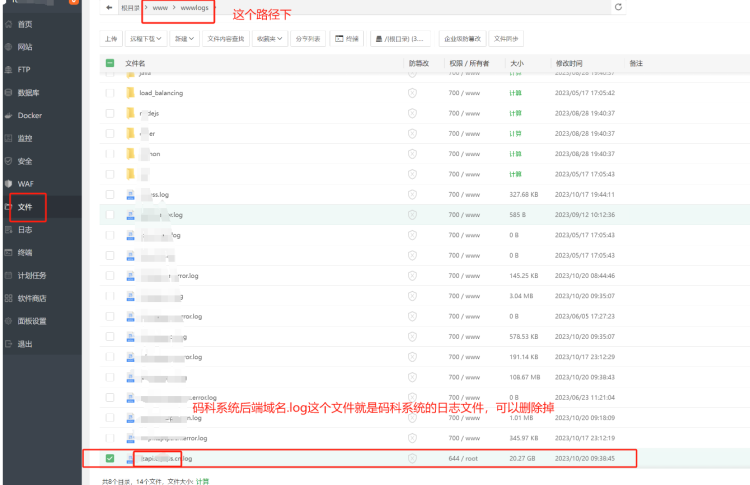Check the load_balancing folder checkbox
Viewport: 750px width, 485px height.
click(x=110, y=93)
